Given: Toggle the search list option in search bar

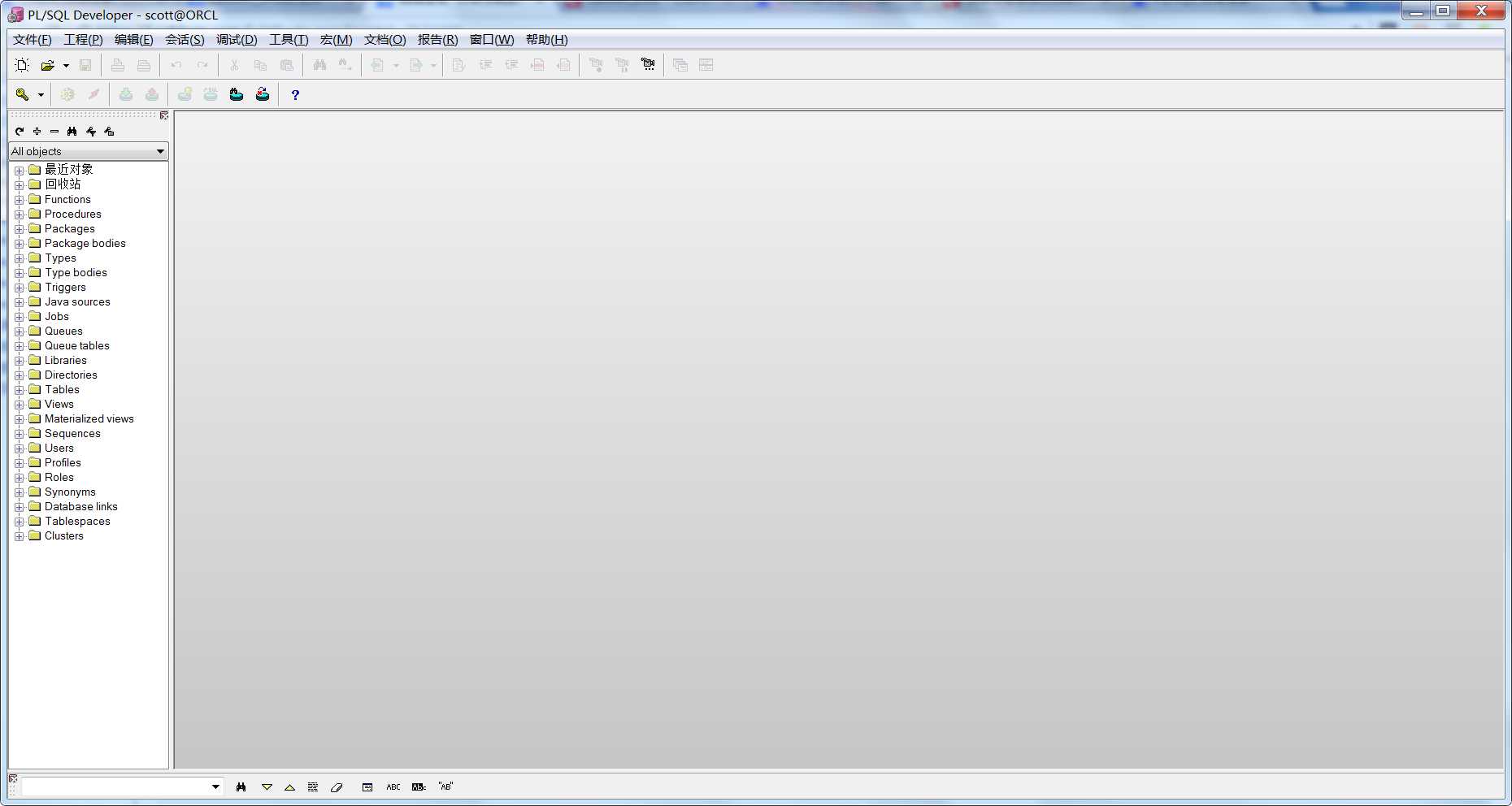Looking at the screenshot, I should pos(367,786).
